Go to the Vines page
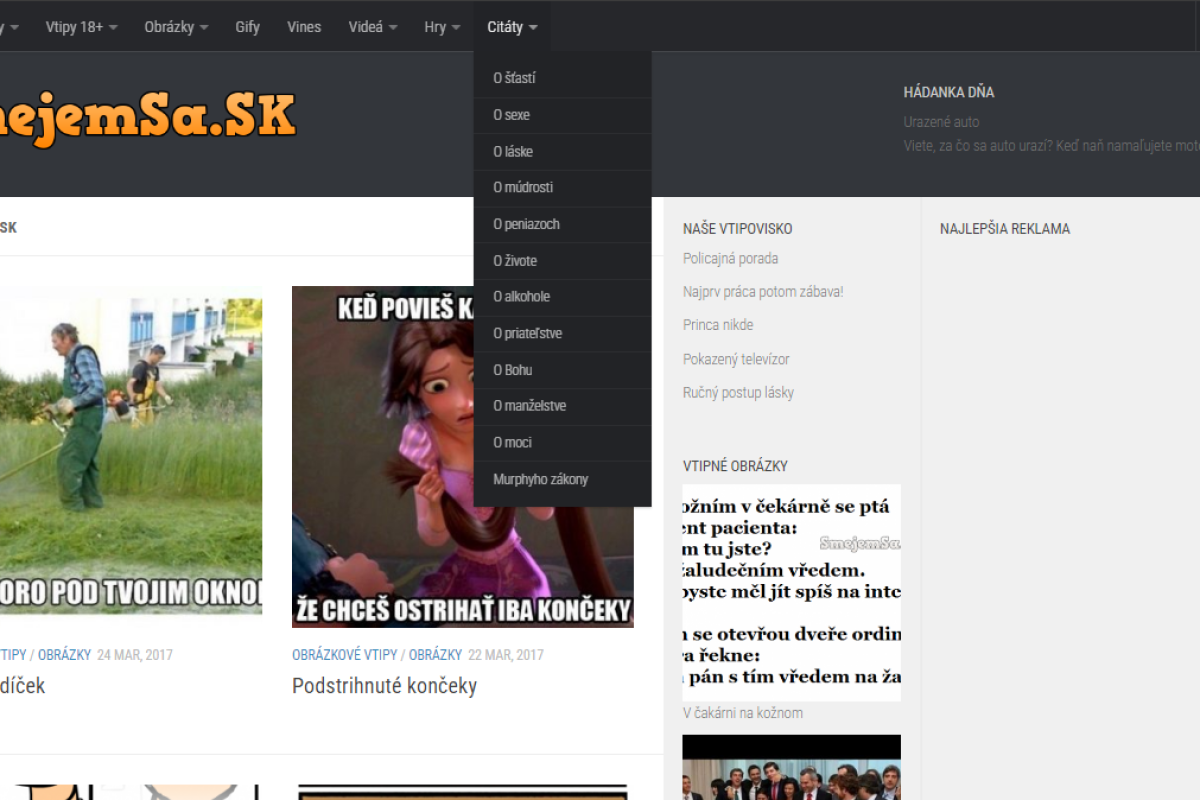 click(304, 27)
